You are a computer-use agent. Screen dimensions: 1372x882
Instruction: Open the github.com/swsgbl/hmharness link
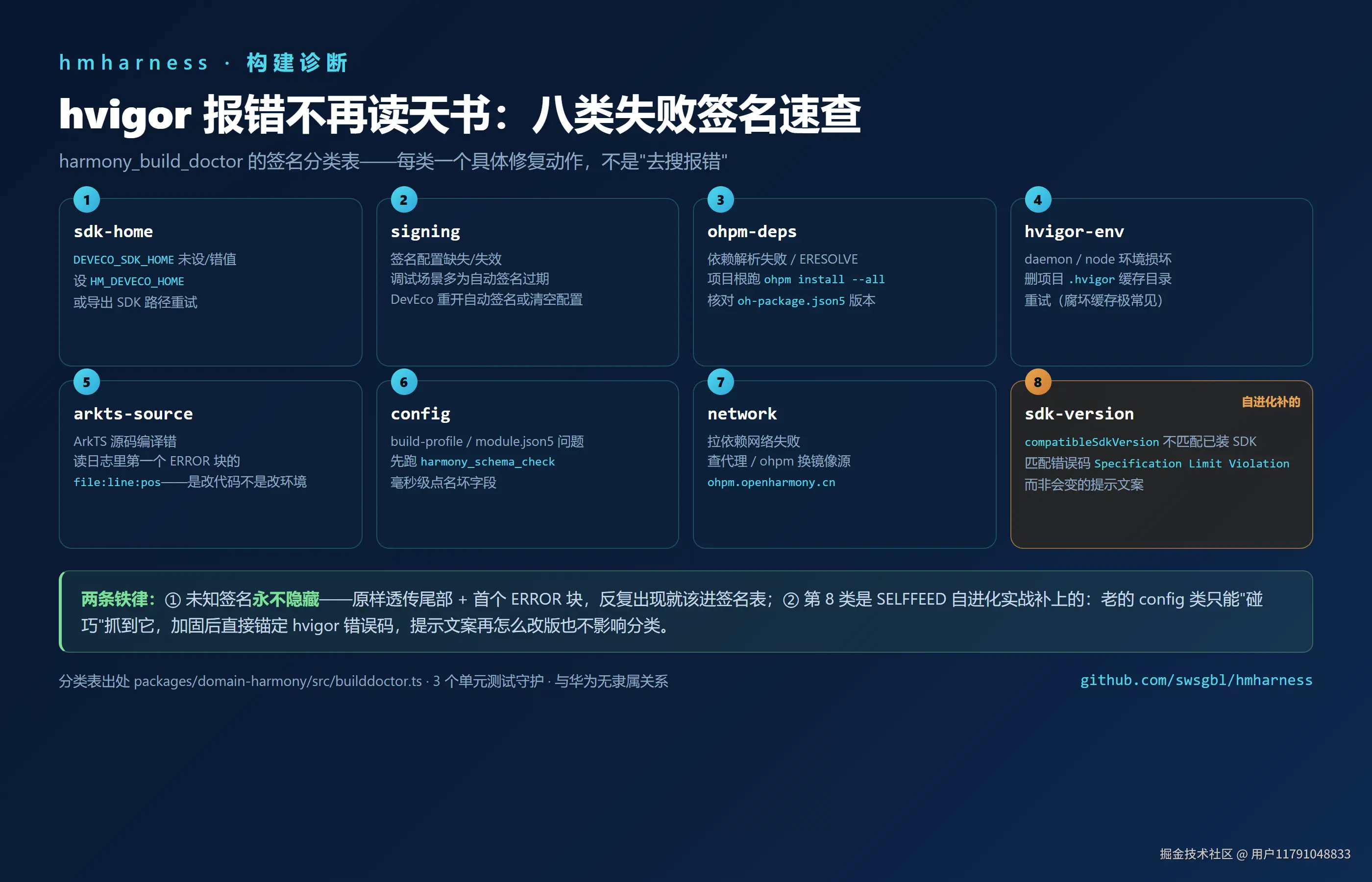(1196, 680)
